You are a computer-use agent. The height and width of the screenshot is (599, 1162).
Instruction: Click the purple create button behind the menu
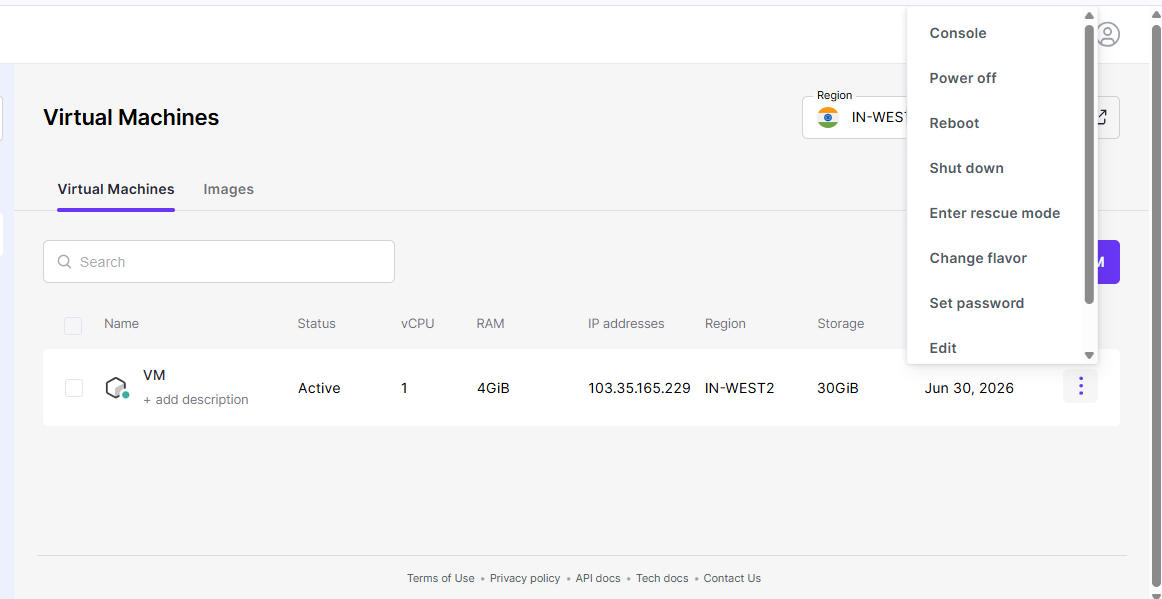[x=1109, y=262]
